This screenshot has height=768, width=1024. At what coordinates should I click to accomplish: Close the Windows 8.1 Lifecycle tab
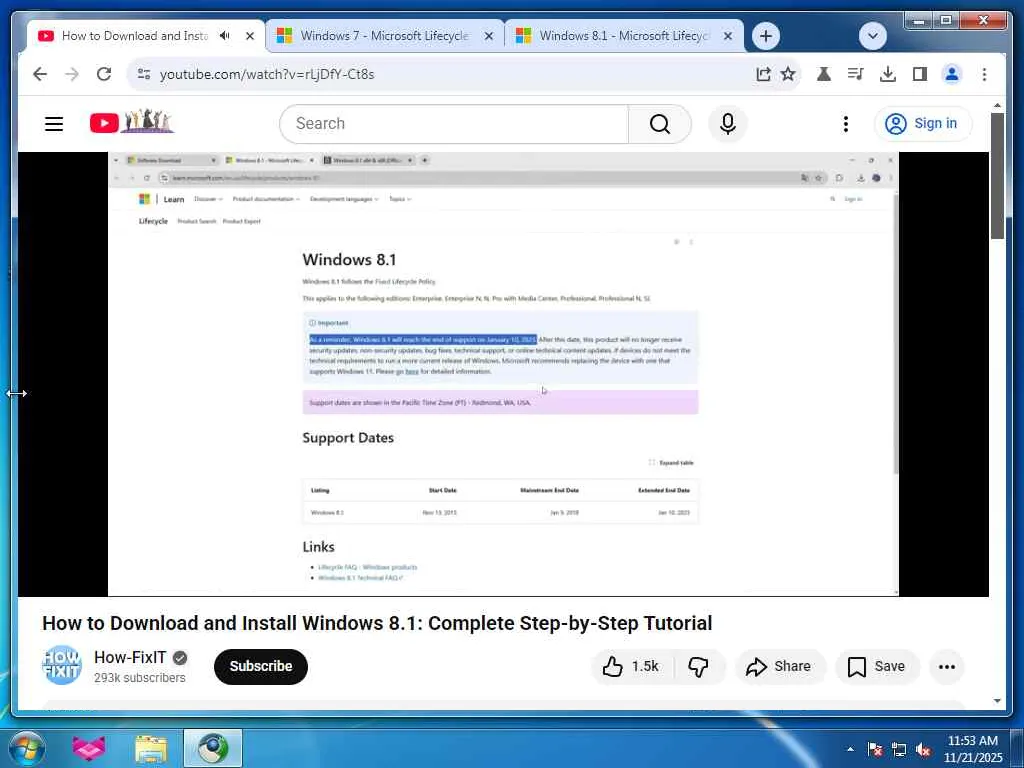coord(728,36)
